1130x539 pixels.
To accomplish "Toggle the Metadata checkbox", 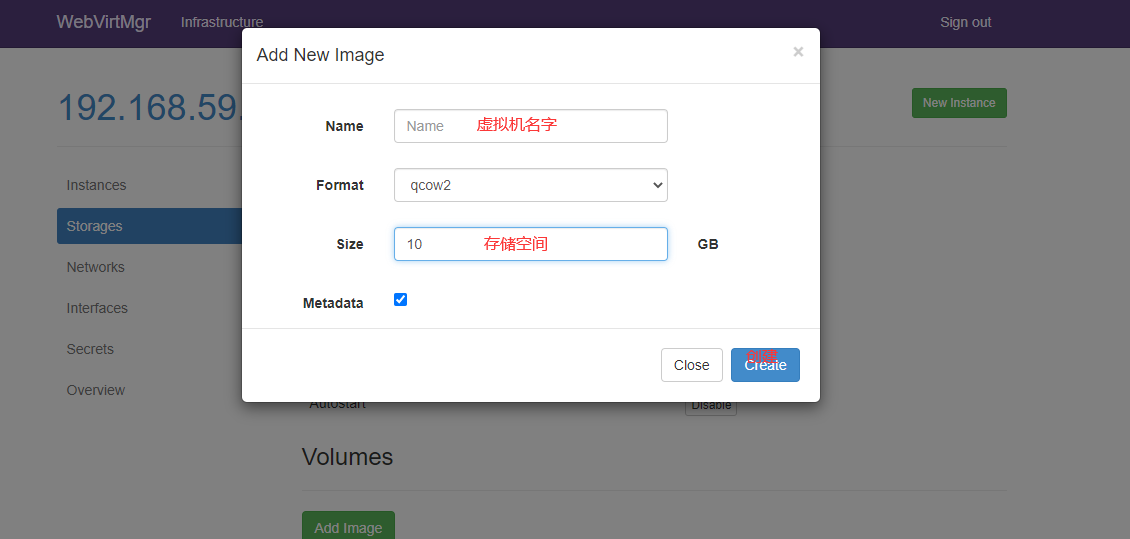I will [x=401, y=300].
